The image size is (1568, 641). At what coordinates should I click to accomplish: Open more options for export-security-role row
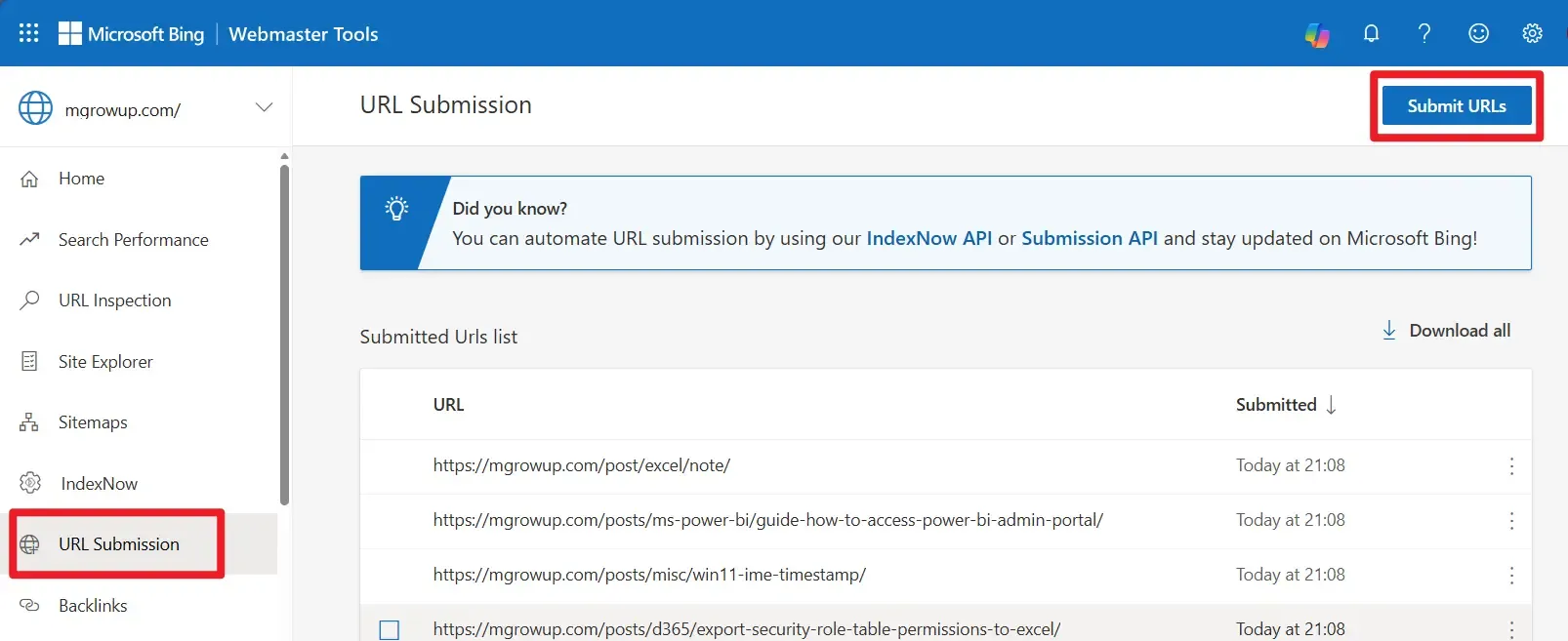(x=1511, y=630)
